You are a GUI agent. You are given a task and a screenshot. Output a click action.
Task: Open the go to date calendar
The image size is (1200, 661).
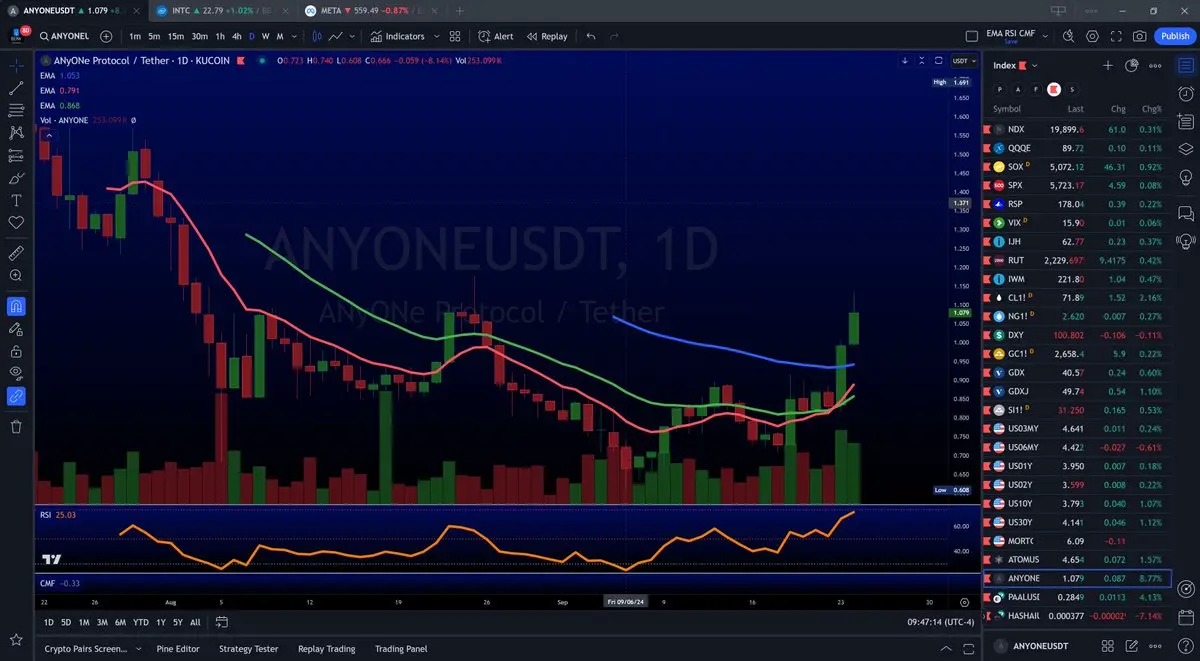[x=221, y=622]
